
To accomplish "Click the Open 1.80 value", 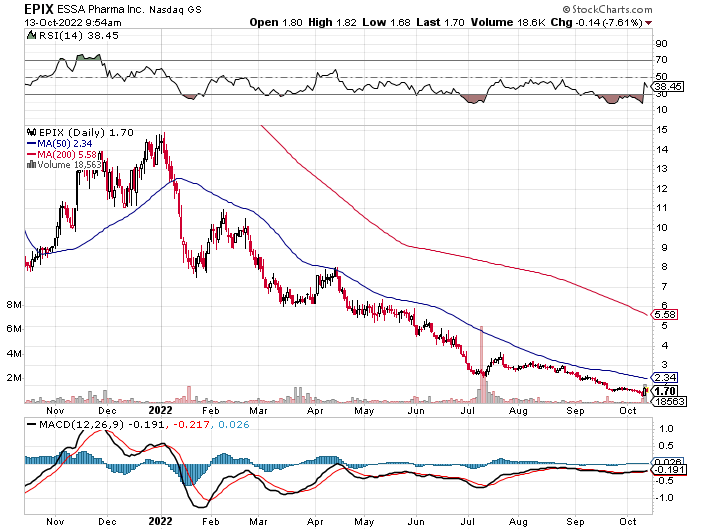I will point(276,22).
